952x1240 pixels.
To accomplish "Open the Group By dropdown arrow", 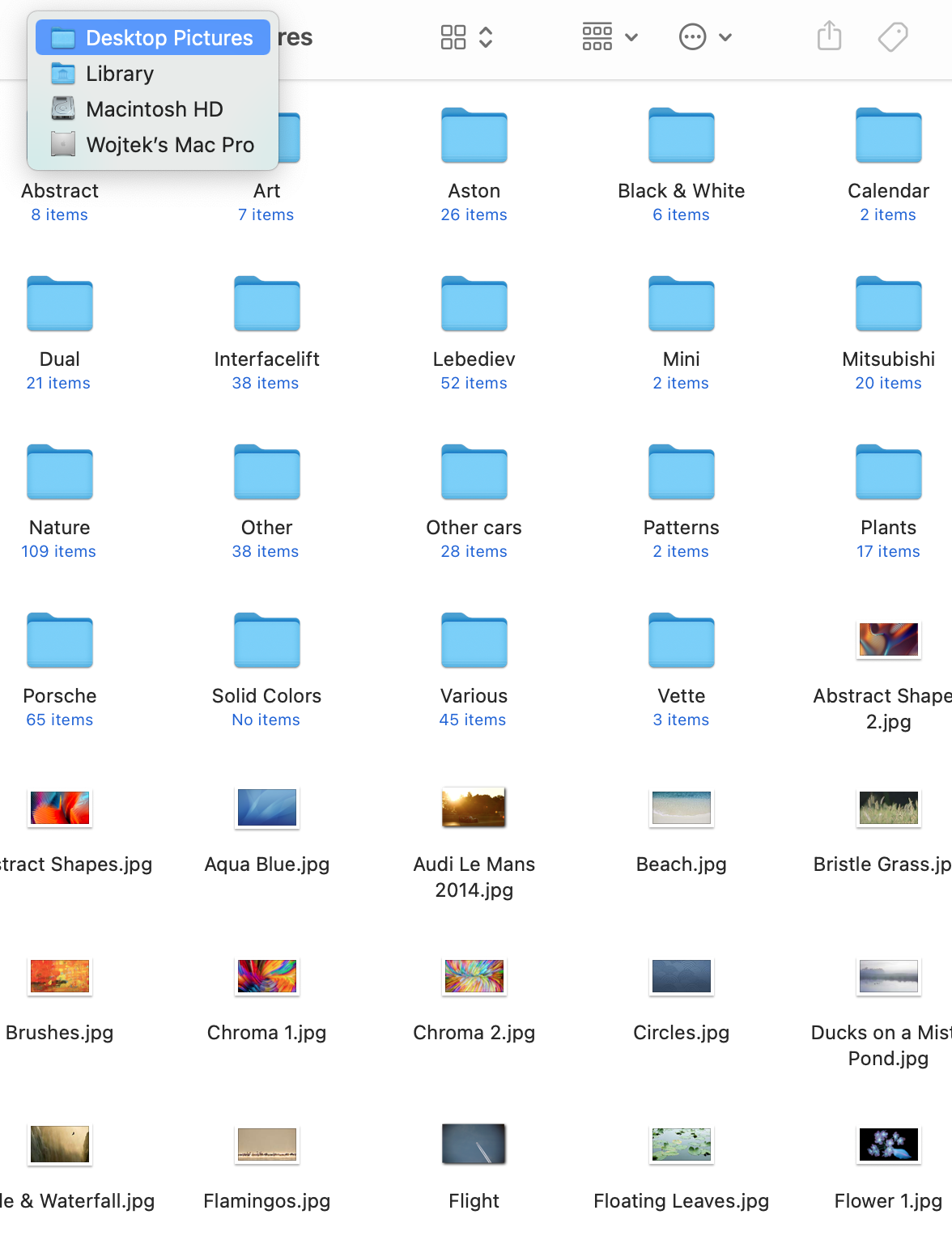I will pos(632,37).
